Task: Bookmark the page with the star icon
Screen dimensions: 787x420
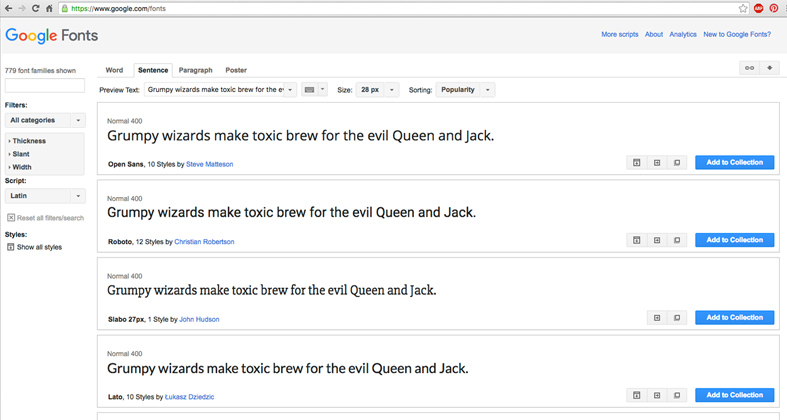Action: pyautogui.click(x=743, y=9)
